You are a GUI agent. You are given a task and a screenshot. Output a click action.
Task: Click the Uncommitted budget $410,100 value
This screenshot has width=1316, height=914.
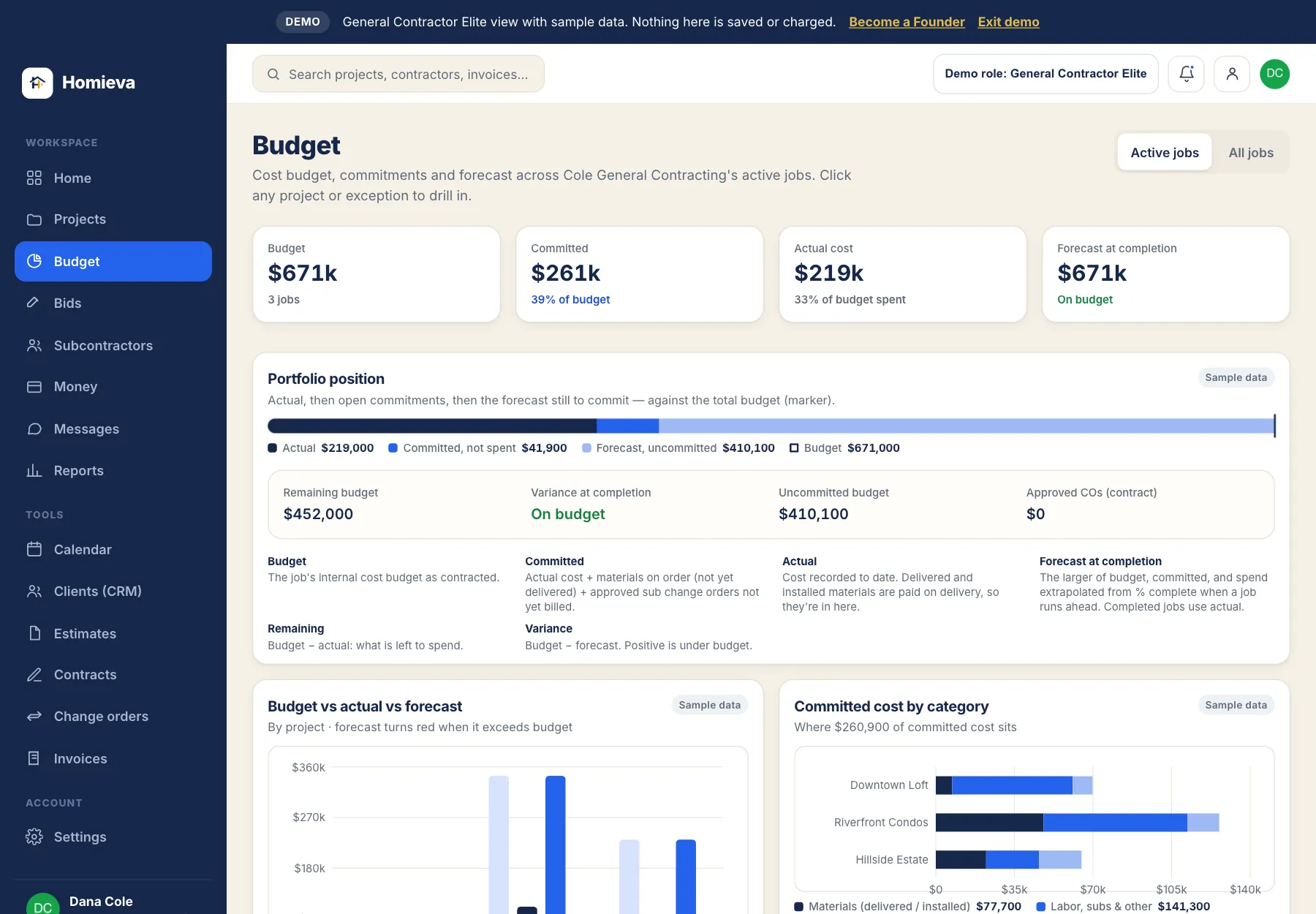(x=814, y=514)
